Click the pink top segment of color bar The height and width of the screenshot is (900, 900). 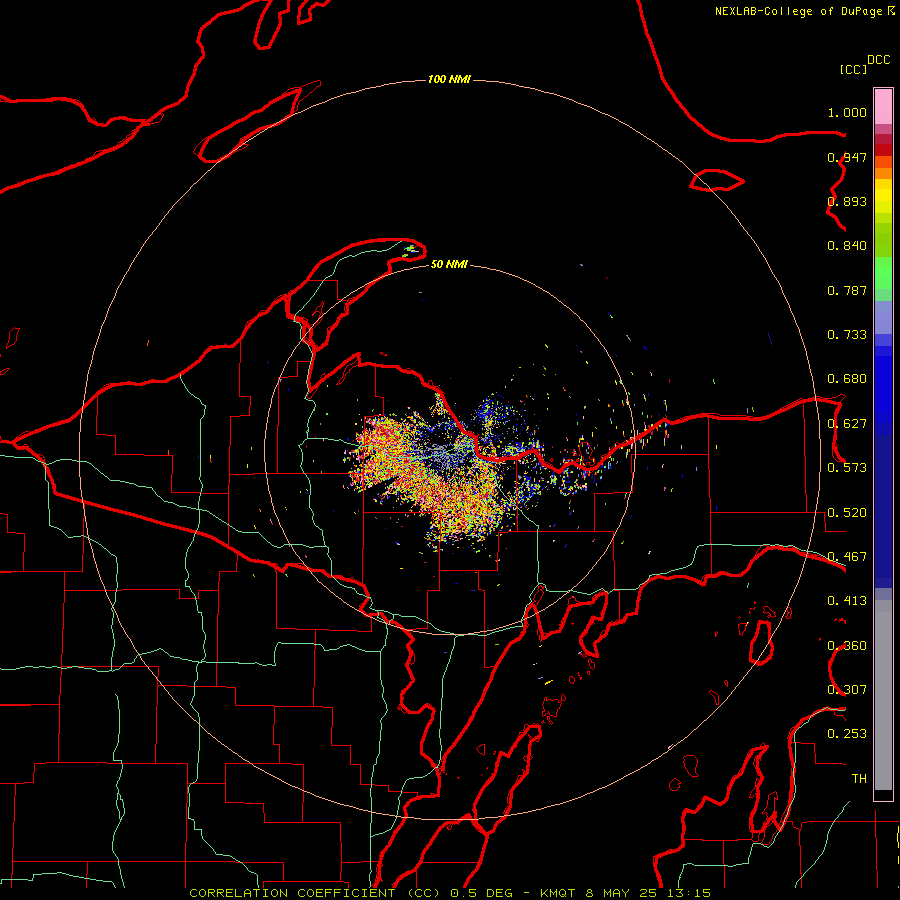[883, 107]
